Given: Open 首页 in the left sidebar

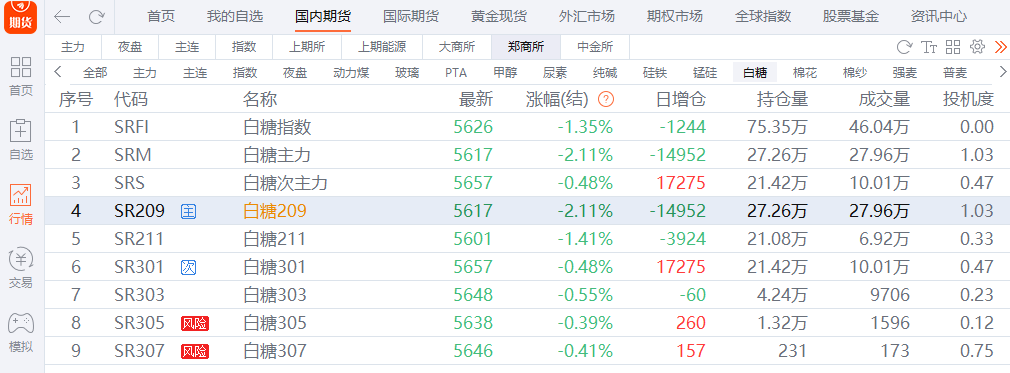Looking at the screenshot, I should 21,76.
